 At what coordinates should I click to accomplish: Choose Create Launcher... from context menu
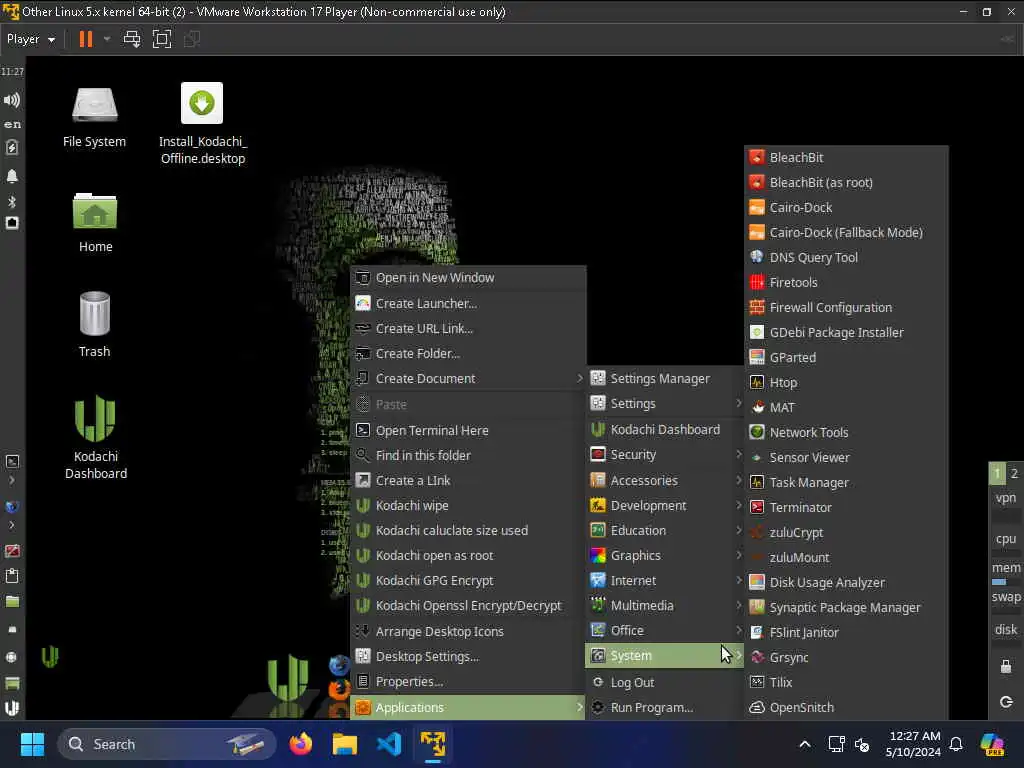pos(468,304)
